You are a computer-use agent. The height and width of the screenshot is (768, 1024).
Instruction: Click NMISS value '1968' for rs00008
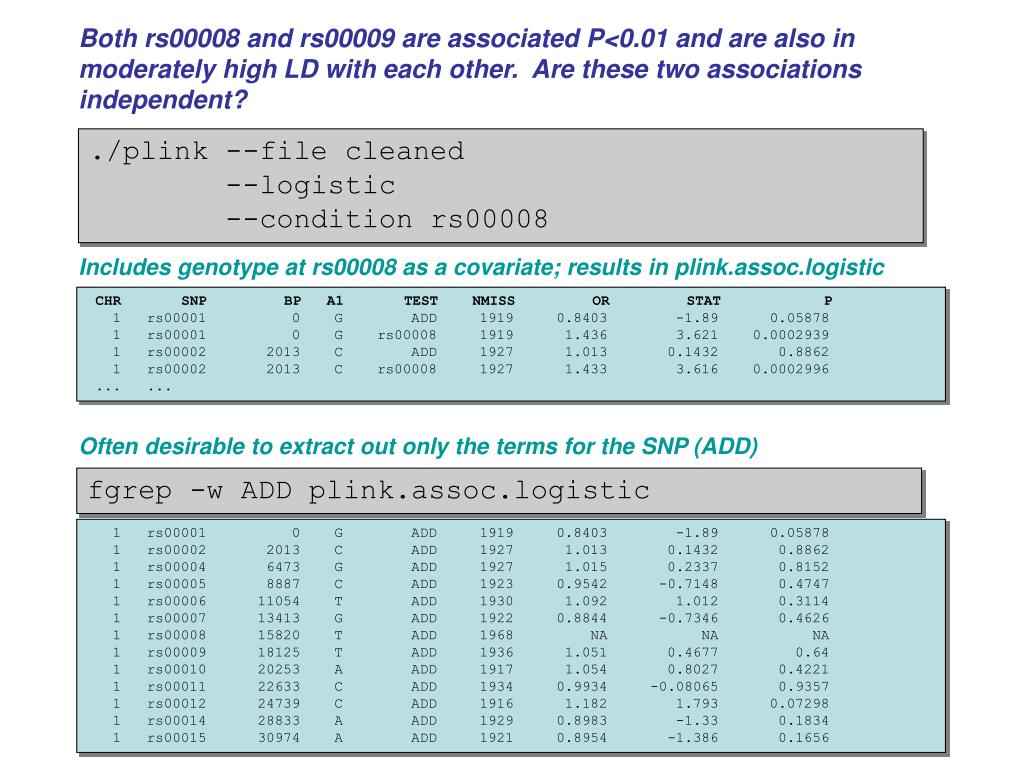point(497,635)
